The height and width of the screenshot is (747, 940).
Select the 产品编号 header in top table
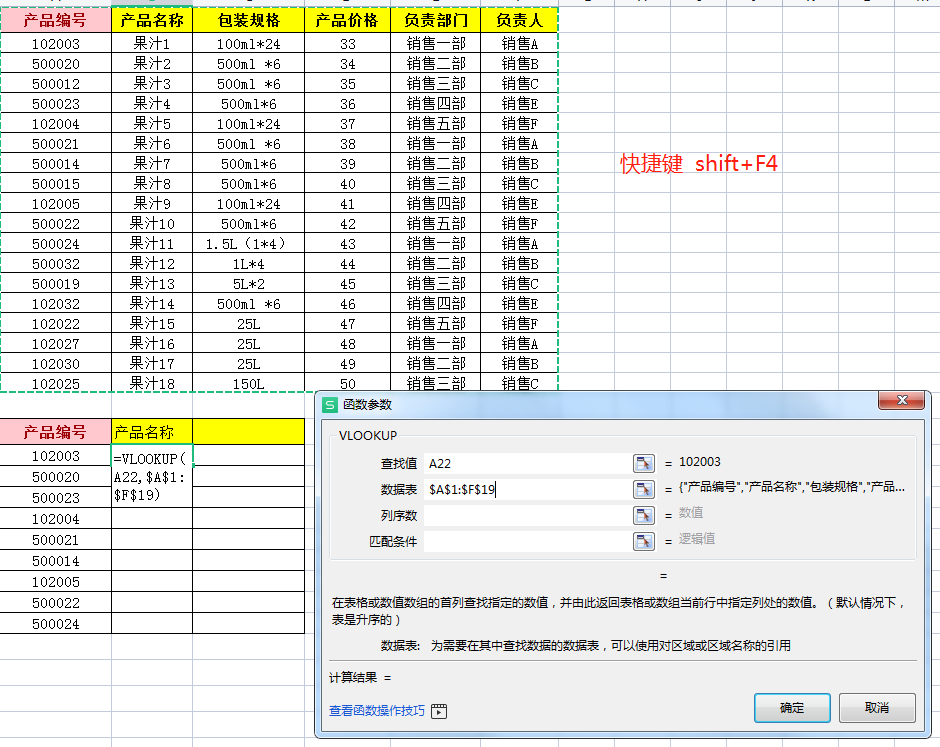[x=55, y=20]
